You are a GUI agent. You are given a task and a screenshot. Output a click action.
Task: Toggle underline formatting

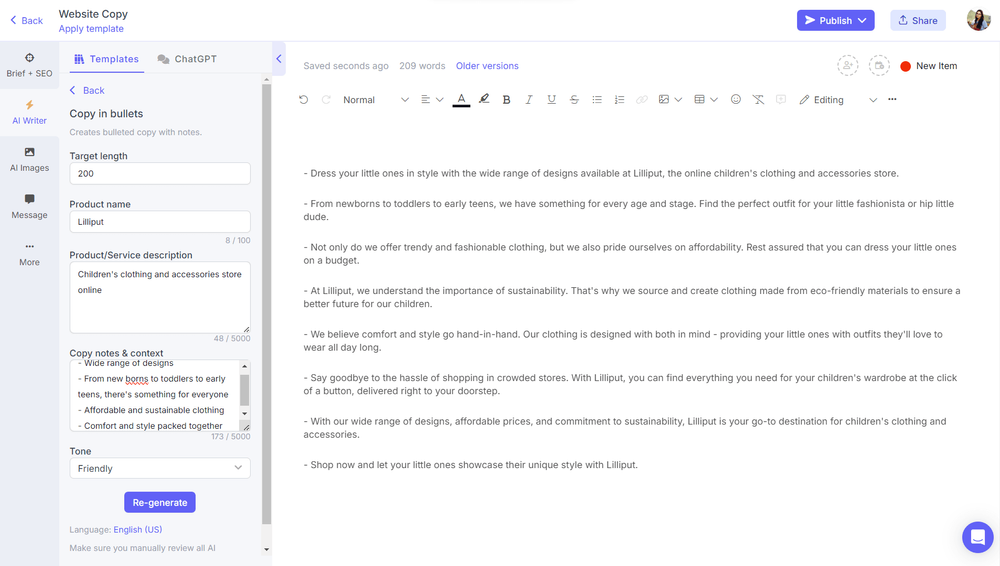[x=552, y=100]
